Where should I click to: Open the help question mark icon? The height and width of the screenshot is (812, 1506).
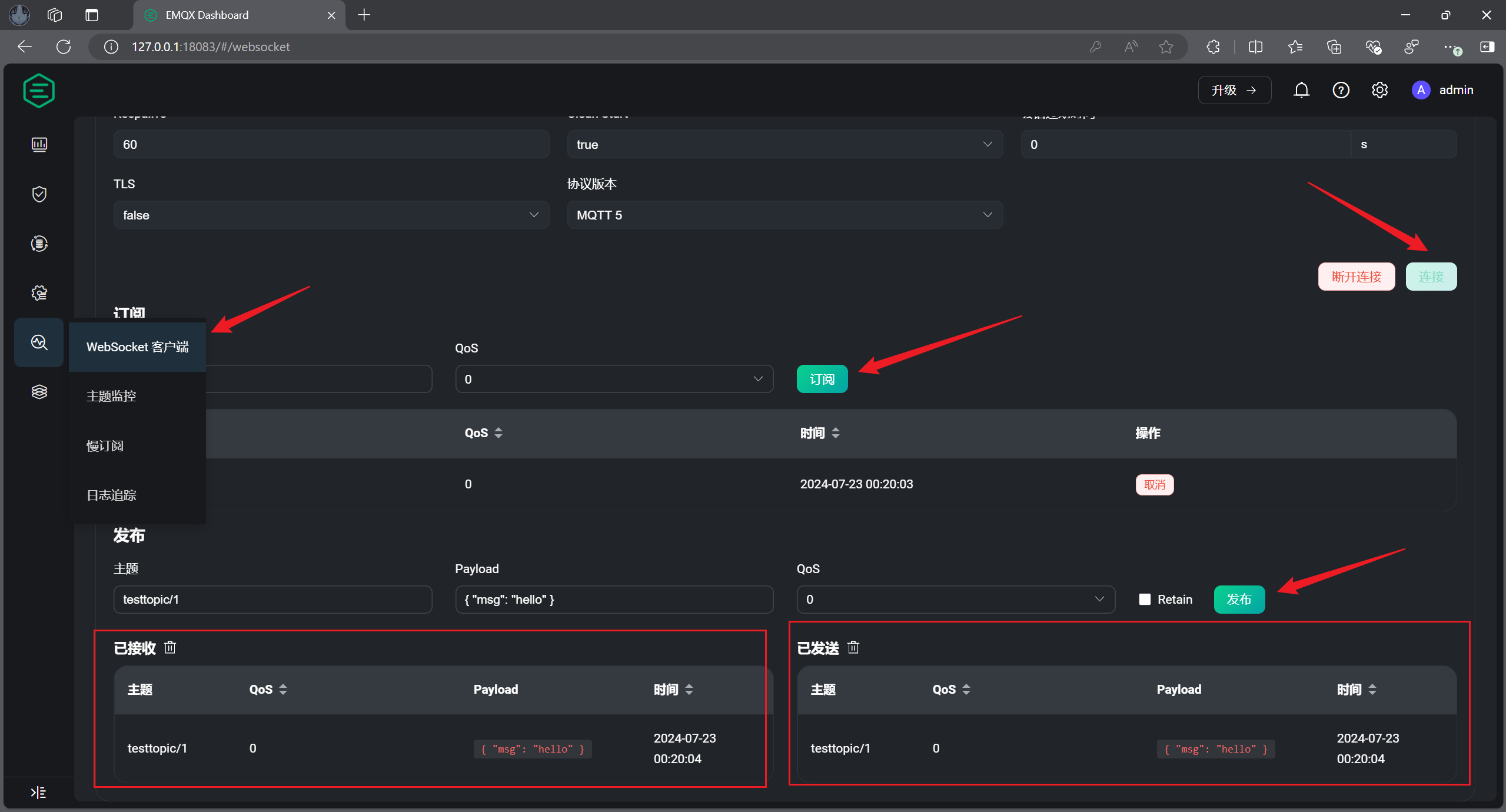[1341, 90]
